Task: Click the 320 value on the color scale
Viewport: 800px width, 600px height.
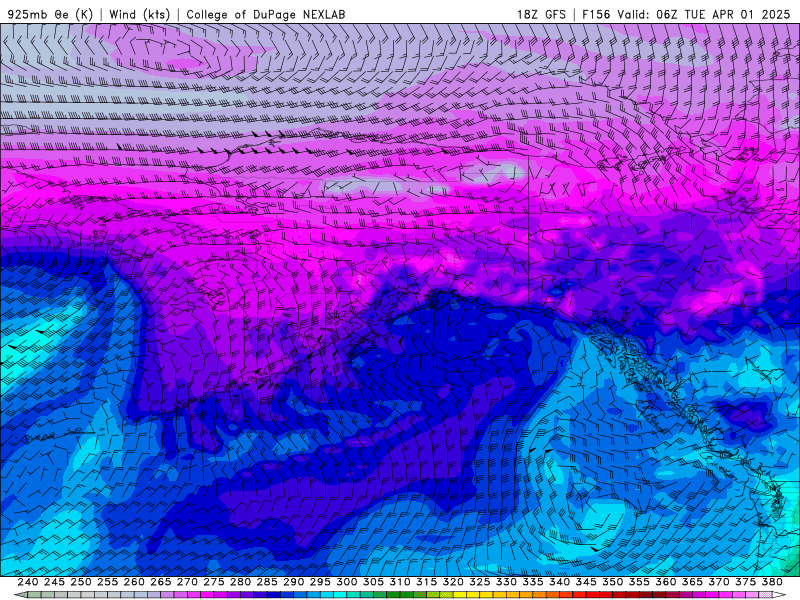Action: click(453, 582)
